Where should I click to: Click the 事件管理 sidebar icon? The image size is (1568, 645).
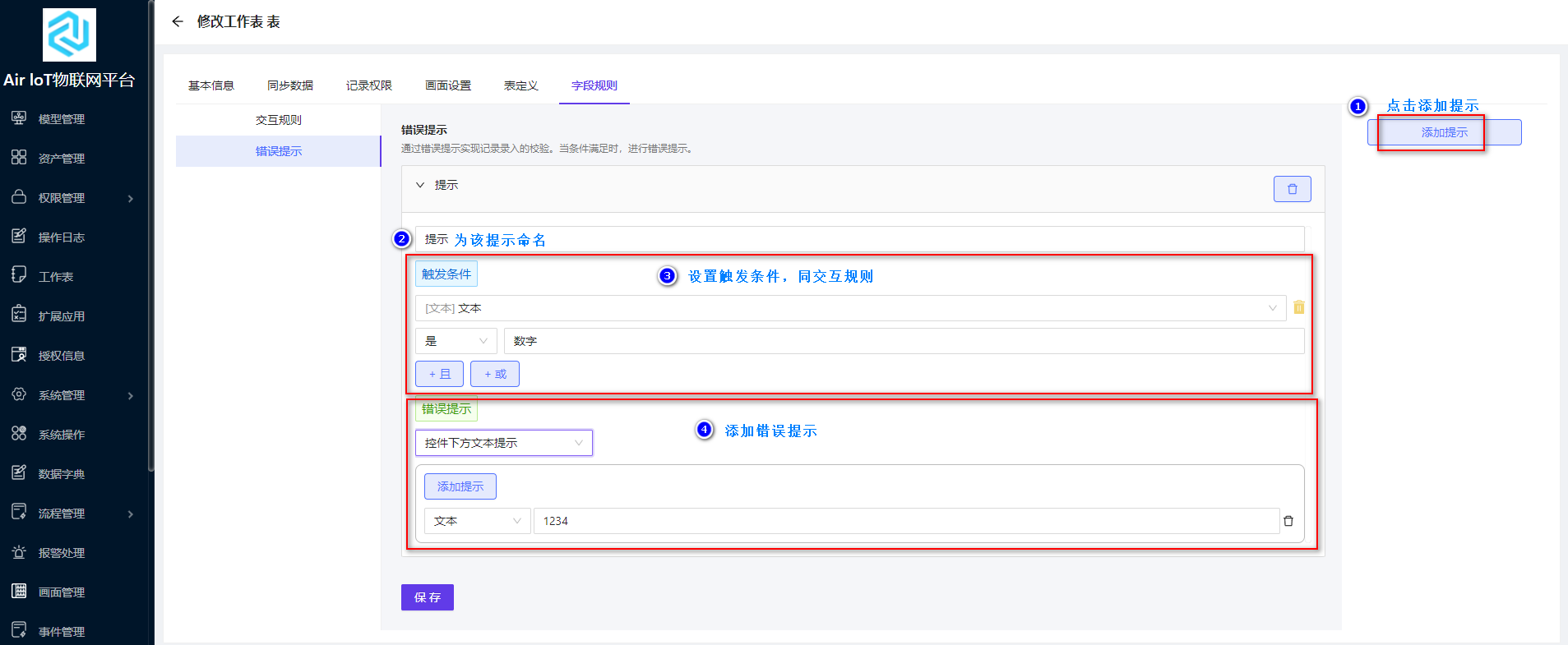19,631
